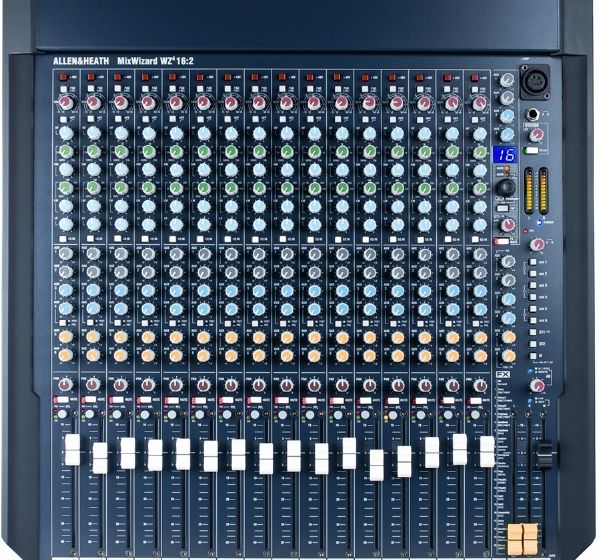Viewport: 600px width, 560px height.
Task: Click channel 1 grey Aux 1 knob
Action: (x=66, y=253)
